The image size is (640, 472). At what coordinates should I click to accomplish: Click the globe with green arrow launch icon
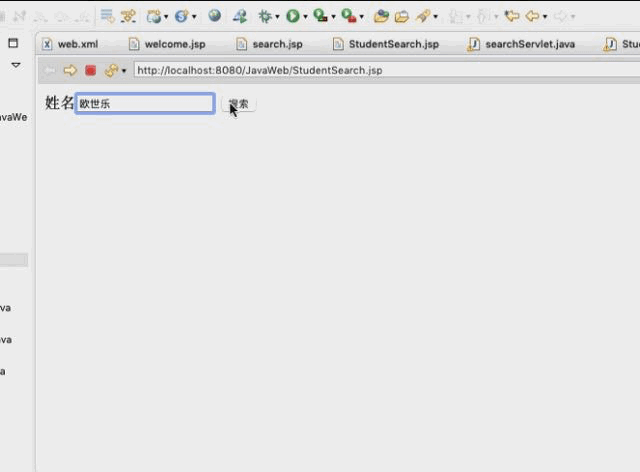(x=240, y=16)
